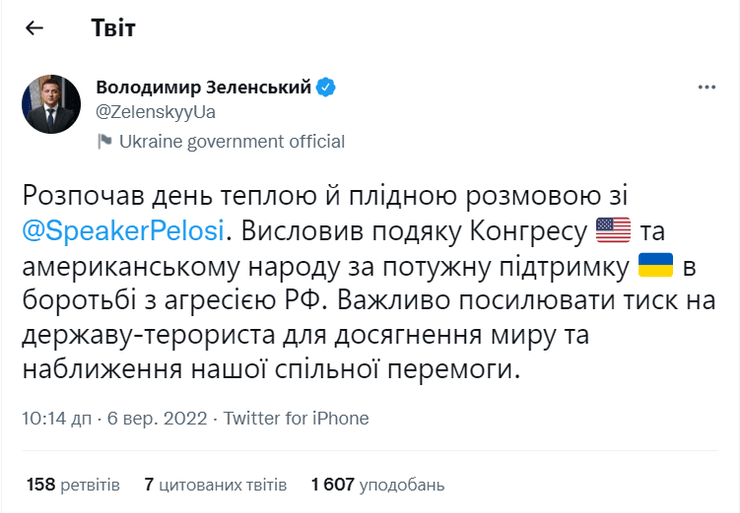Click the government official flag icon
Viewport: 740px width, 513px height.
[104, 142]
